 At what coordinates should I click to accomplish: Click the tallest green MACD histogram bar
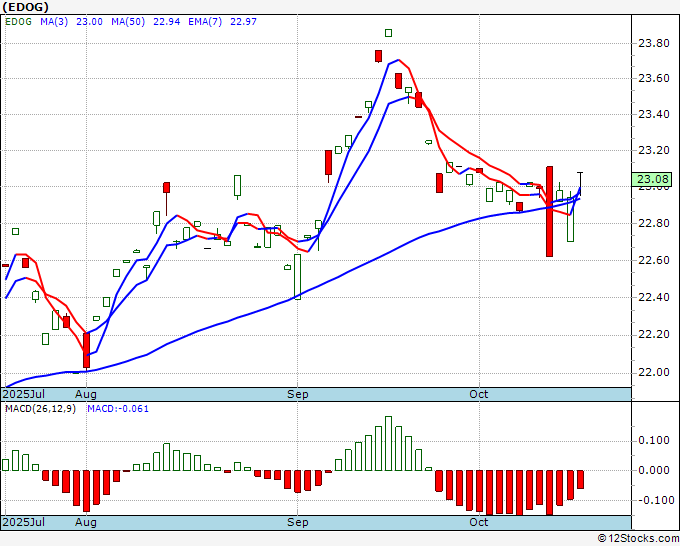[388, 443]
